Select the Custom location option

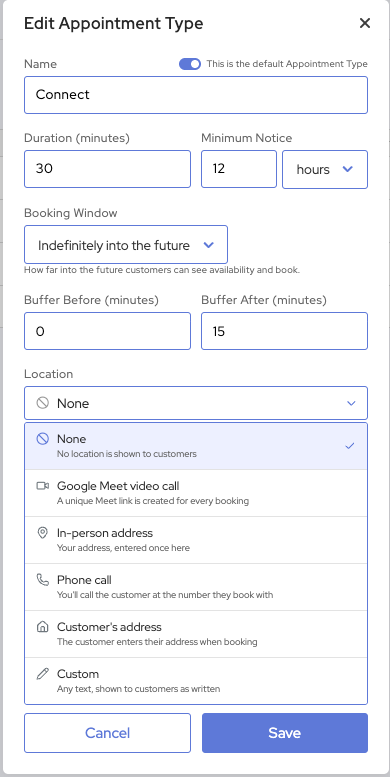pos(196,681)
